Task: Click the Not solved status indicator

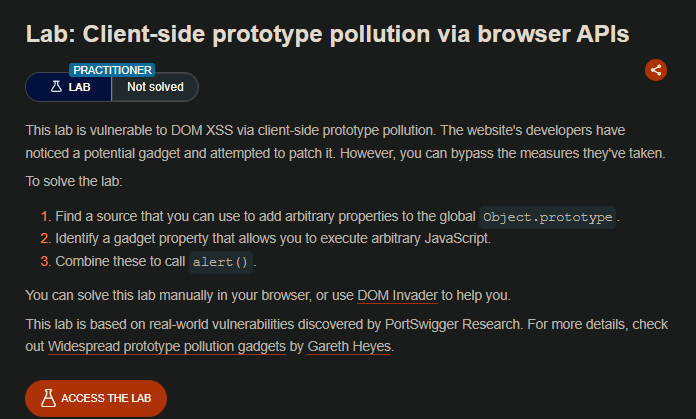Action: pyautogui.click(x=155, y=87)
